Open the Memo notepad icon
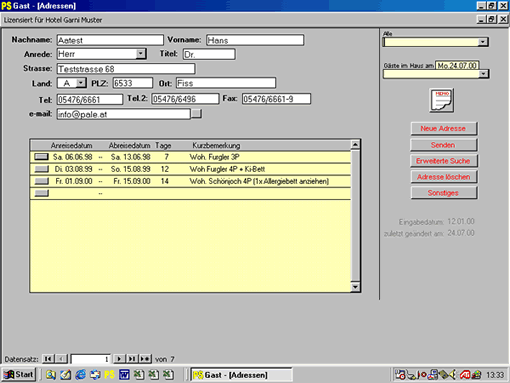This screenshot has height=383, width=510. 441,100
